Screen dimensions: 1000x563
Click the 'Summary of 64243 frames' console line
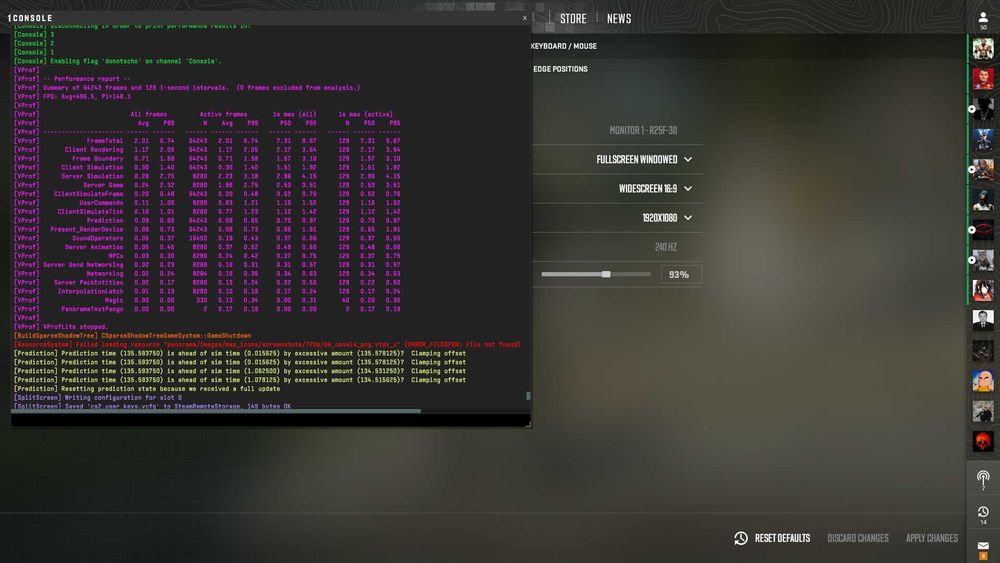pos(187,88)
